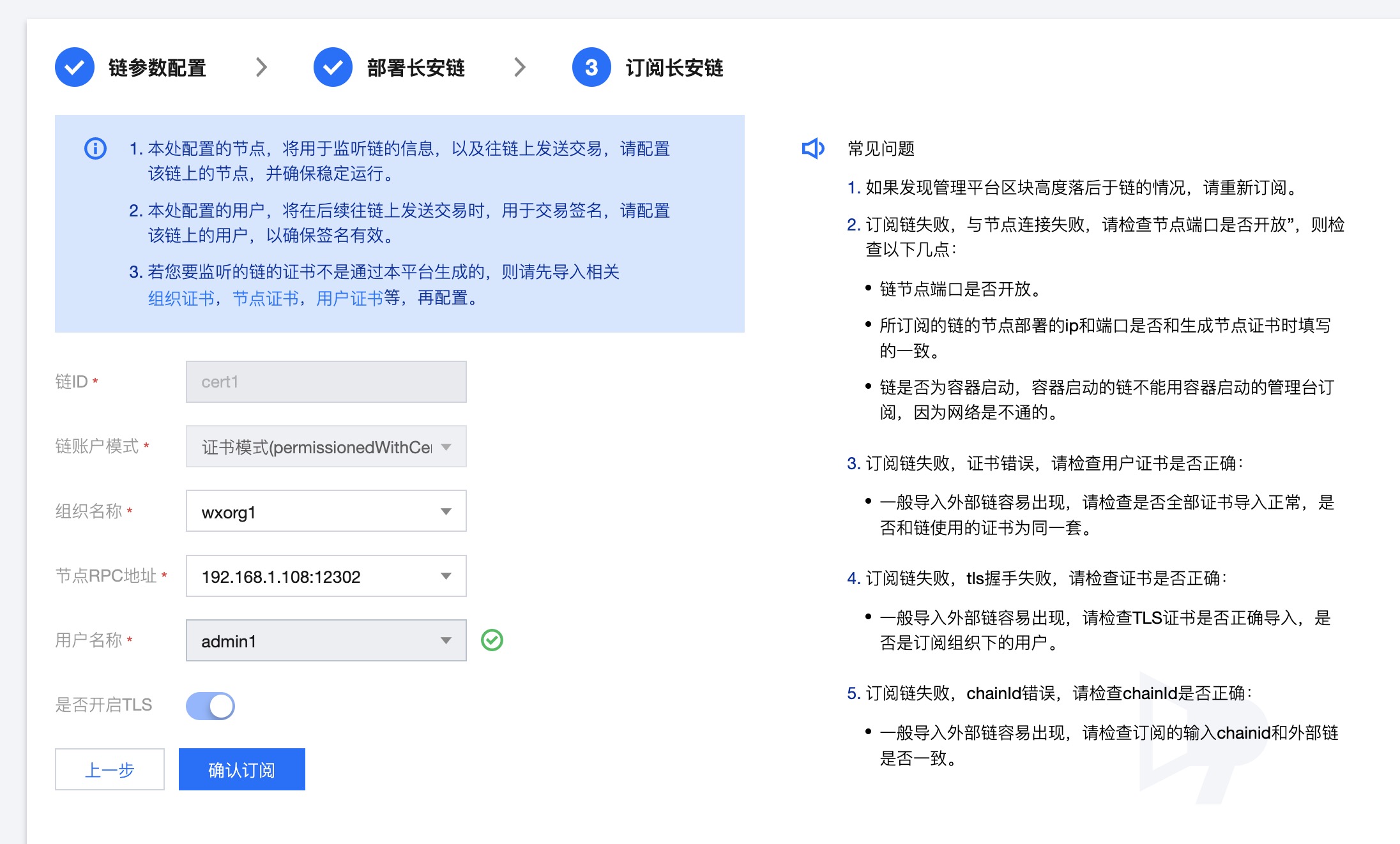Click the speaker icon beside 常见问题

(x=813, y=149)
